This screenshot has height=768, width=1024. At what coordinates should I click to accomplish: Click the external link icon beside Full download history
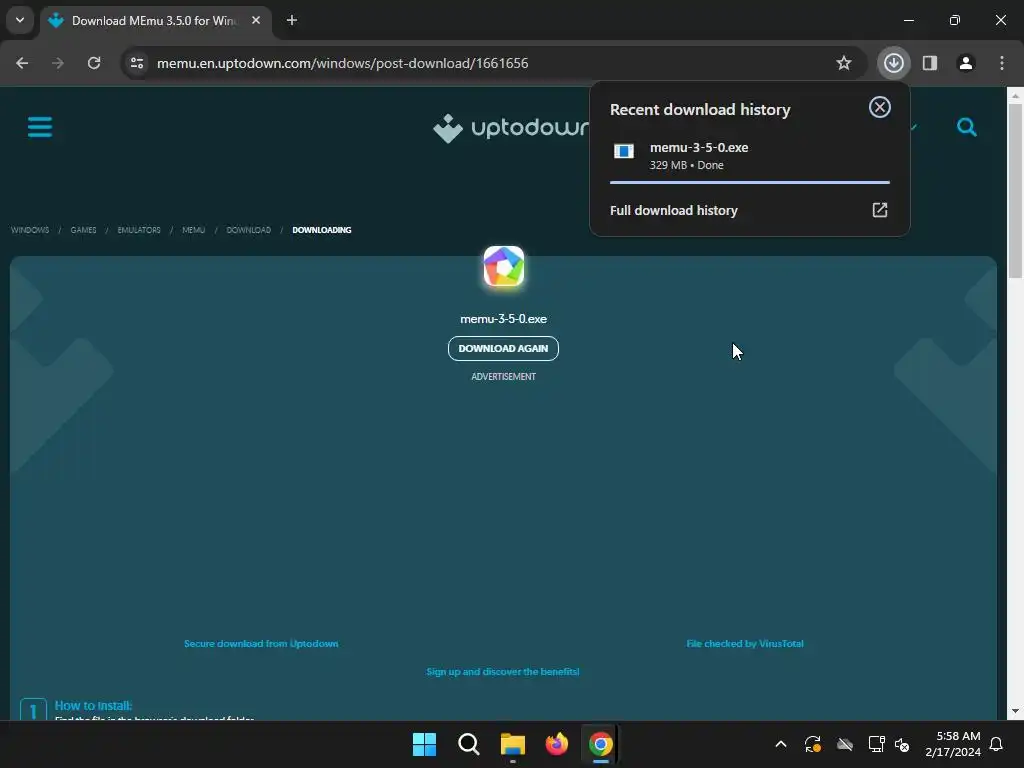(x=880, y=210)
